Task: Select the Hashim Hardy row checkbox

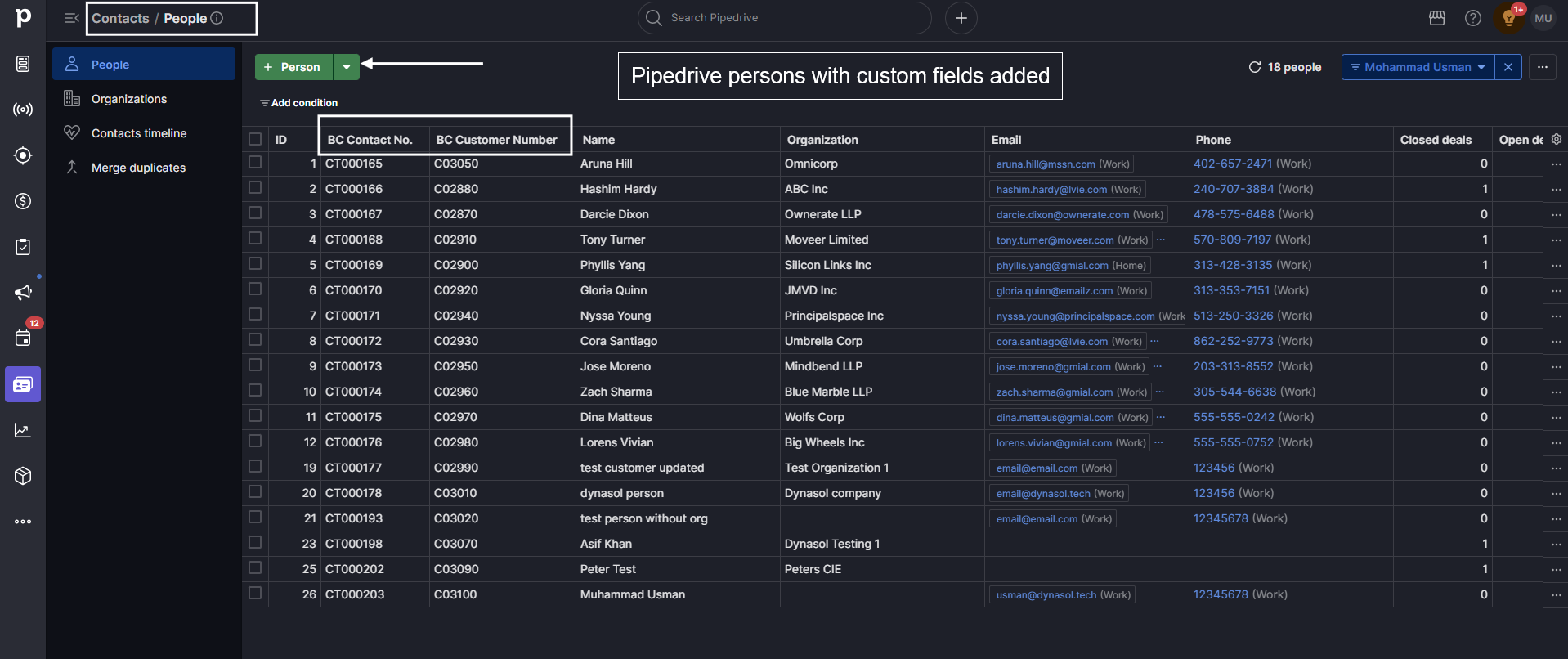Action: click(255, 189)
